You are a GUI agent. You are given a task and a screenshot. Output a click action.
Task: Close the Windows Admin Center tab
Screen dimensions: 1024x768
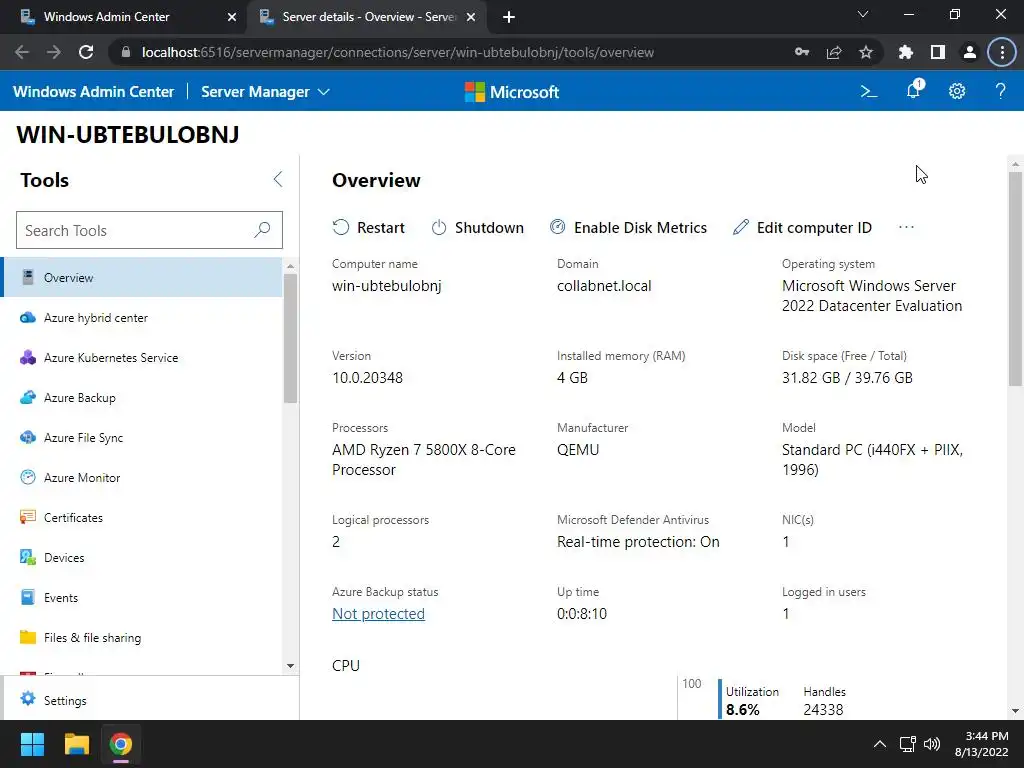point(232,18)
